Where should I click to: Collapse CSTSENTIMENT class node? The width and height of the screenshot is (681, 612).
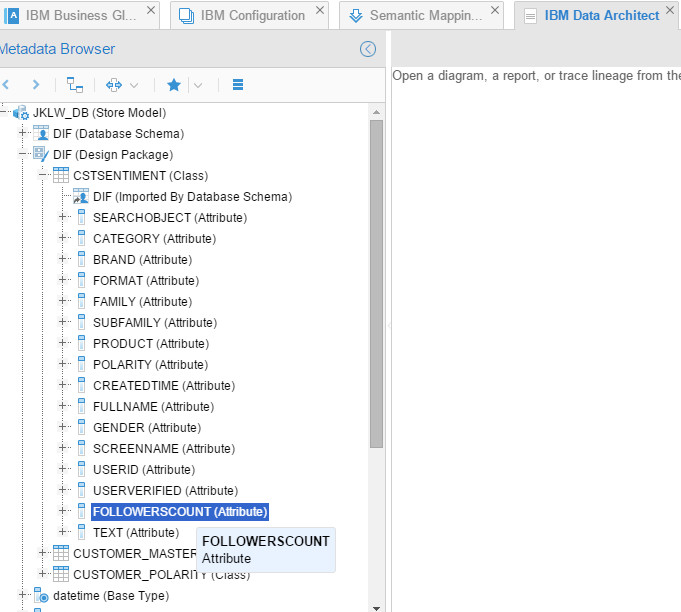click(42, 175)
